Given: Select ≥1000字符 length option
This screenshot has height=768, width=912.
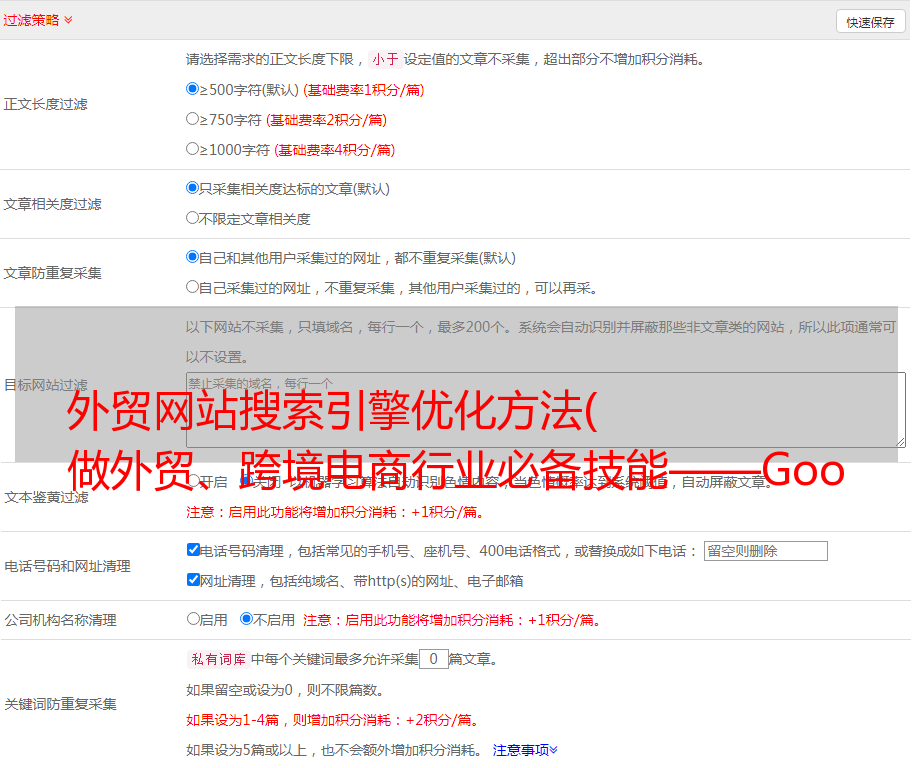Looking at the screenshot, I should coord(192,148).
